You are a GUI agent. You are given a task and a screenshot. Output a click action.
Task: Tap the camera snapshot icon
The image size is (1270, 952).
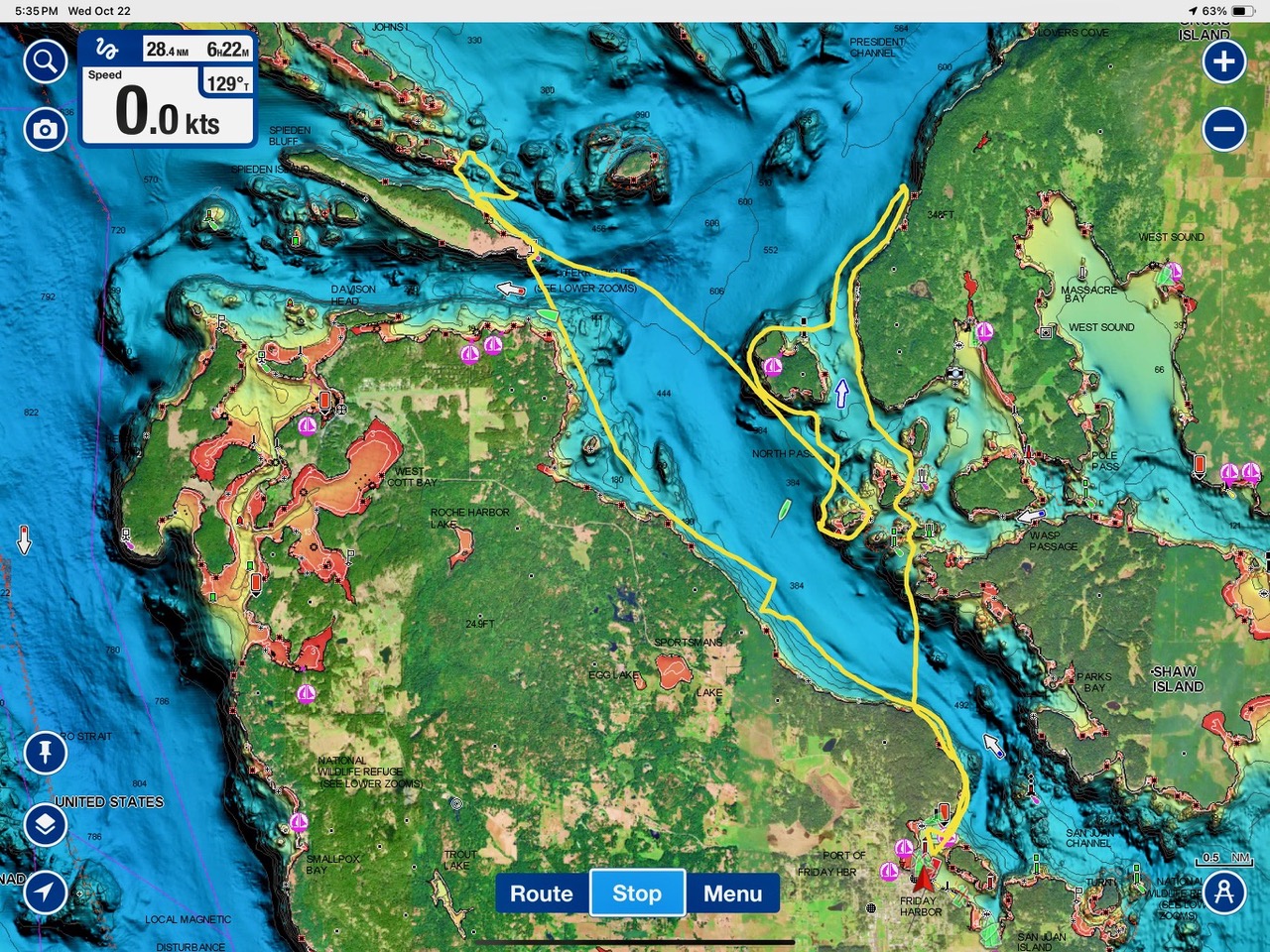click(45, 129)
